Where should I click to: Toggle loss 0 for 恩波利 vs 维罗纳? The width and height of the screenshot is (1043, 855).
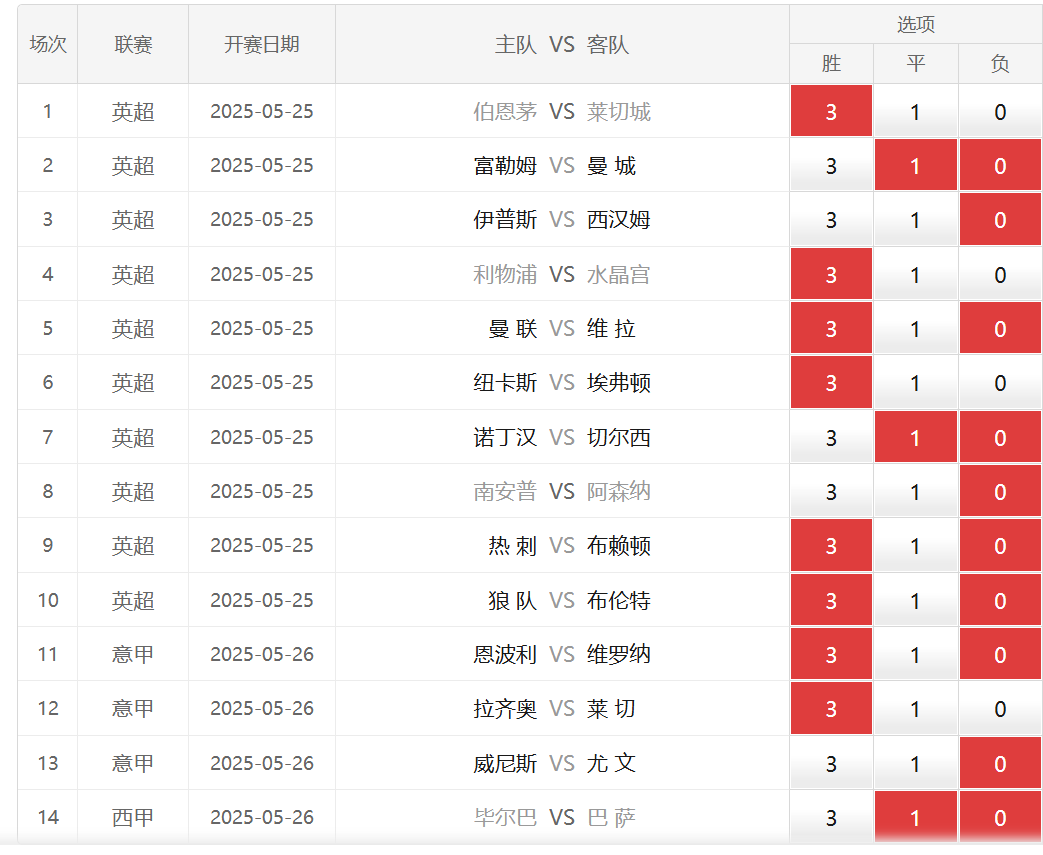[1000, 654]
